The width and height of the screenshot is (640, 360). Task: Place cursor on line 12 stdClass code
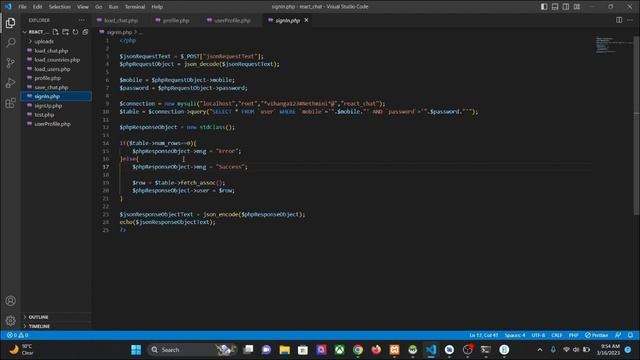pyautogui.click(x=217, y=127)
